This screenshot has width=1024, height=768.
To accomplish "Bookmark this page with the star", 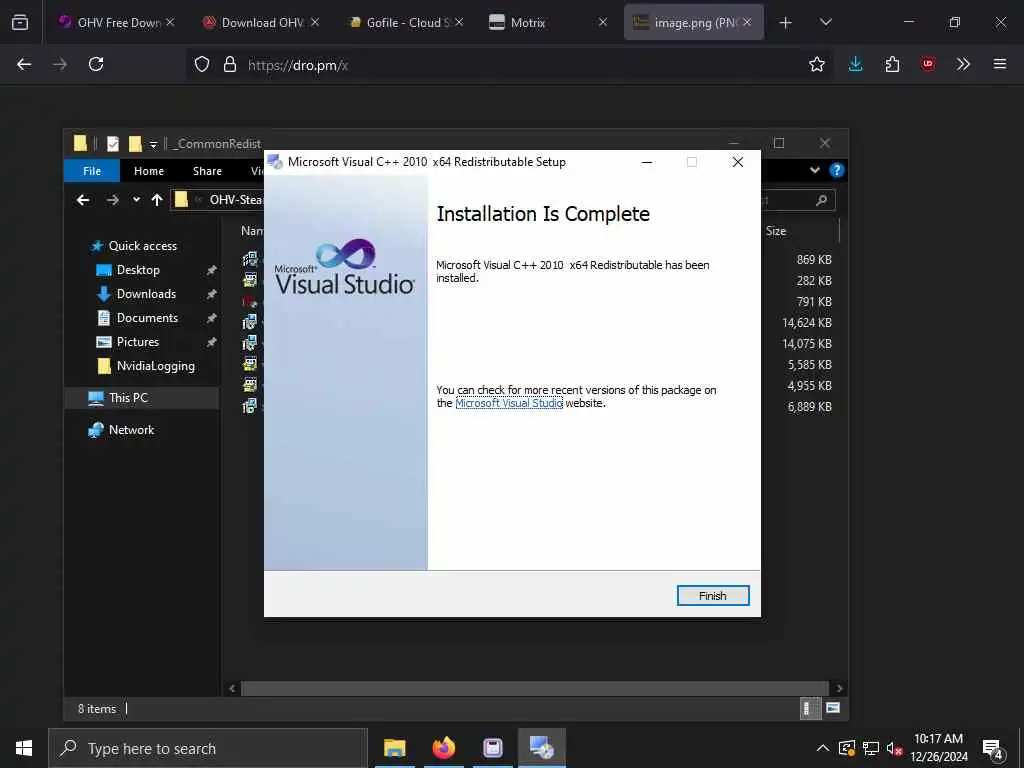I will (816, 64).
